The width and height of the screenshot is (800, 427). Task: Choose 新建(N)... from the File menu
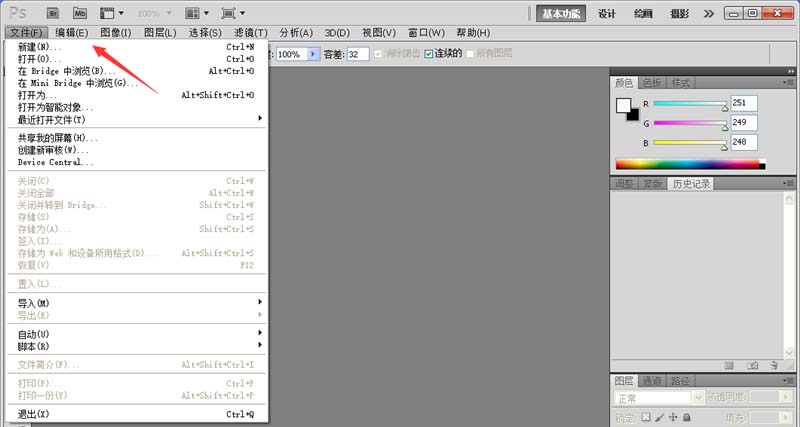pyautogui.click(x=136, y=47)
